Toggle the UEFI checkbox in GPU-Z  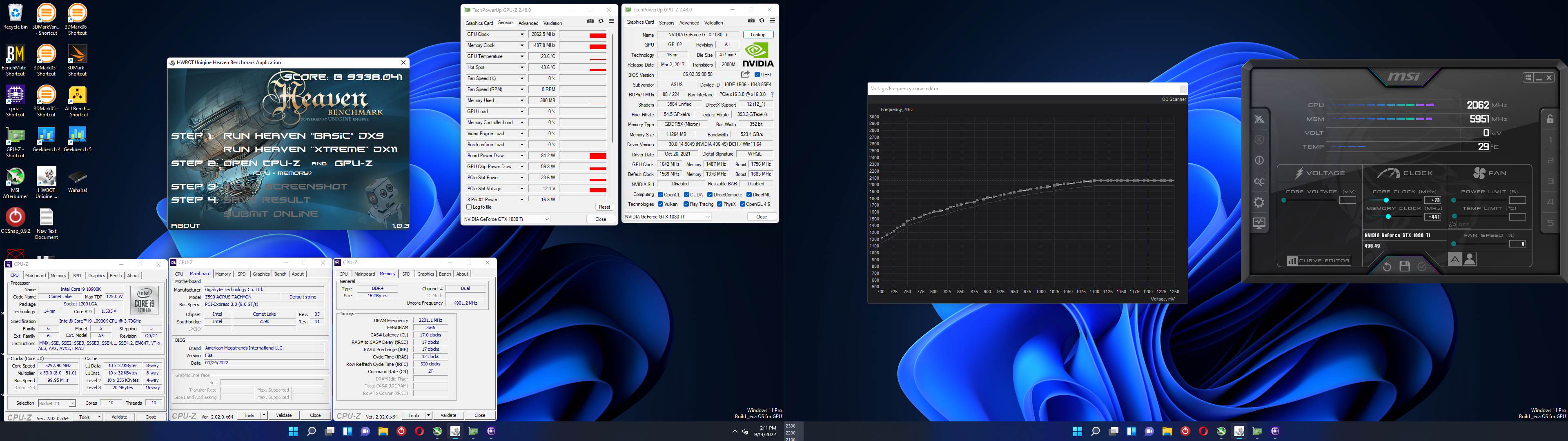pyautogui.click(x=757, y=75)
